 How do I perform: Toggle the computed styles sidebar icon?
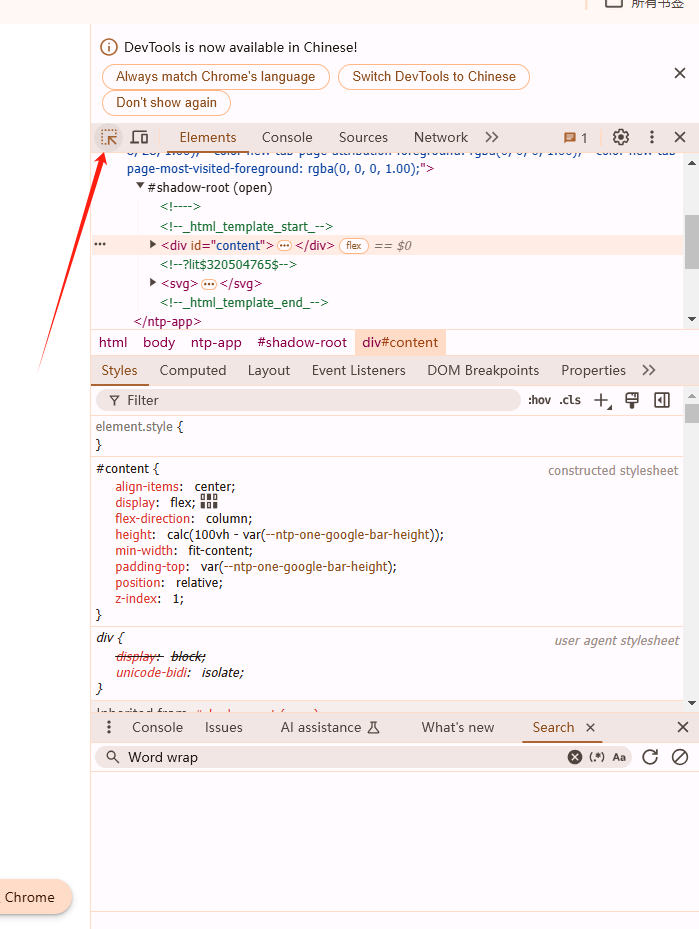[x=662, y=401]
